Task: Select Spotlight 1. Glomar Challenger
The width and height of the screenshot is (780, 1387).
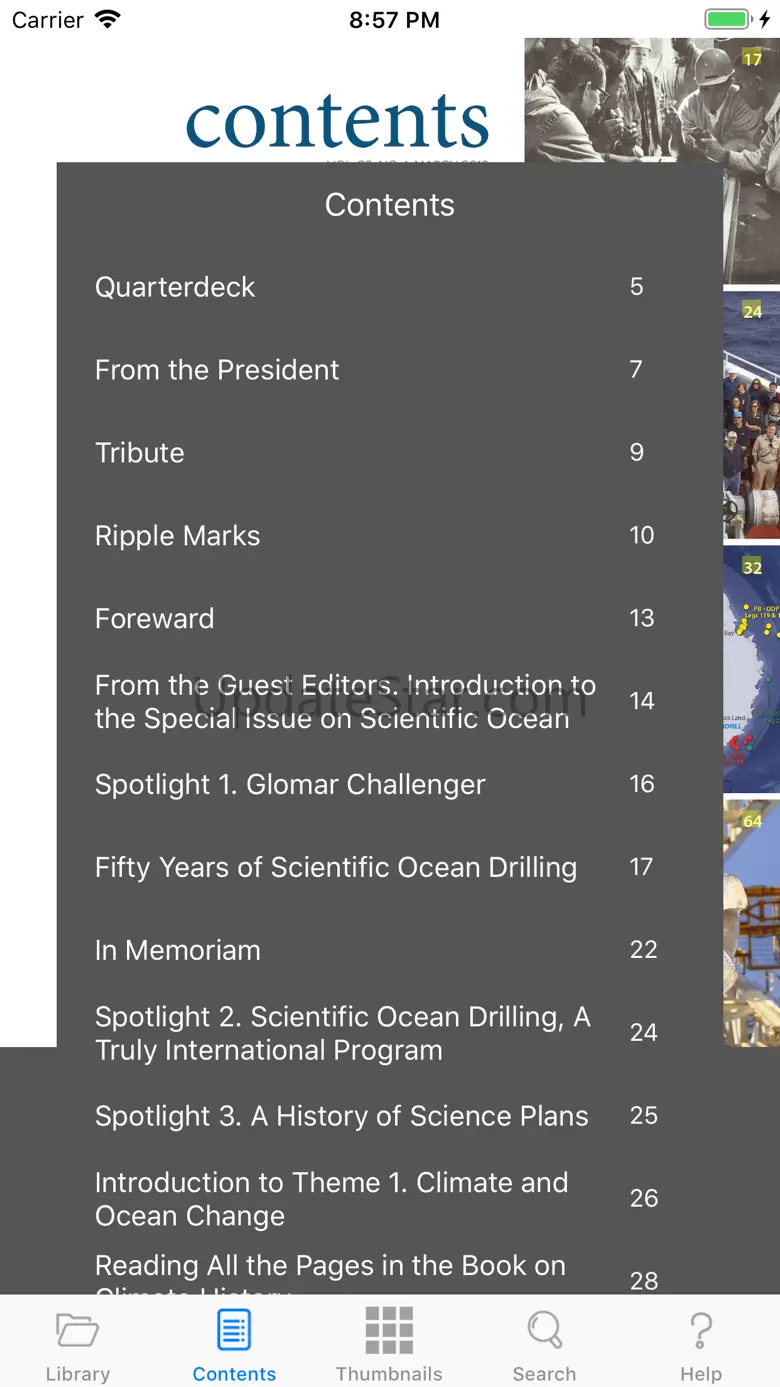Action: click(x=290, y=785)
